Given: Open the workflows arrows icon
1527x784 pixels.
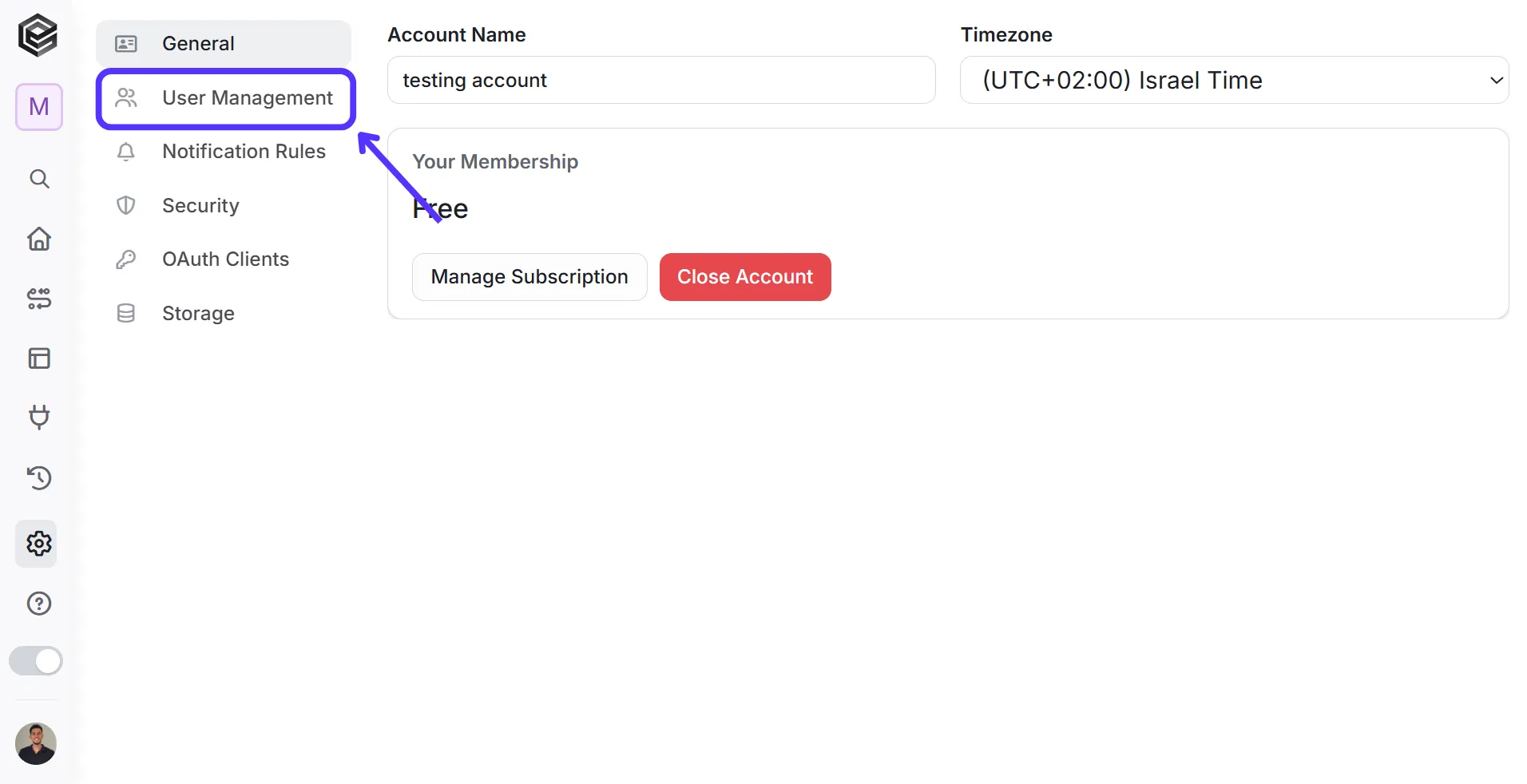Looking at the screenshot, I should [x=39, y=299].
